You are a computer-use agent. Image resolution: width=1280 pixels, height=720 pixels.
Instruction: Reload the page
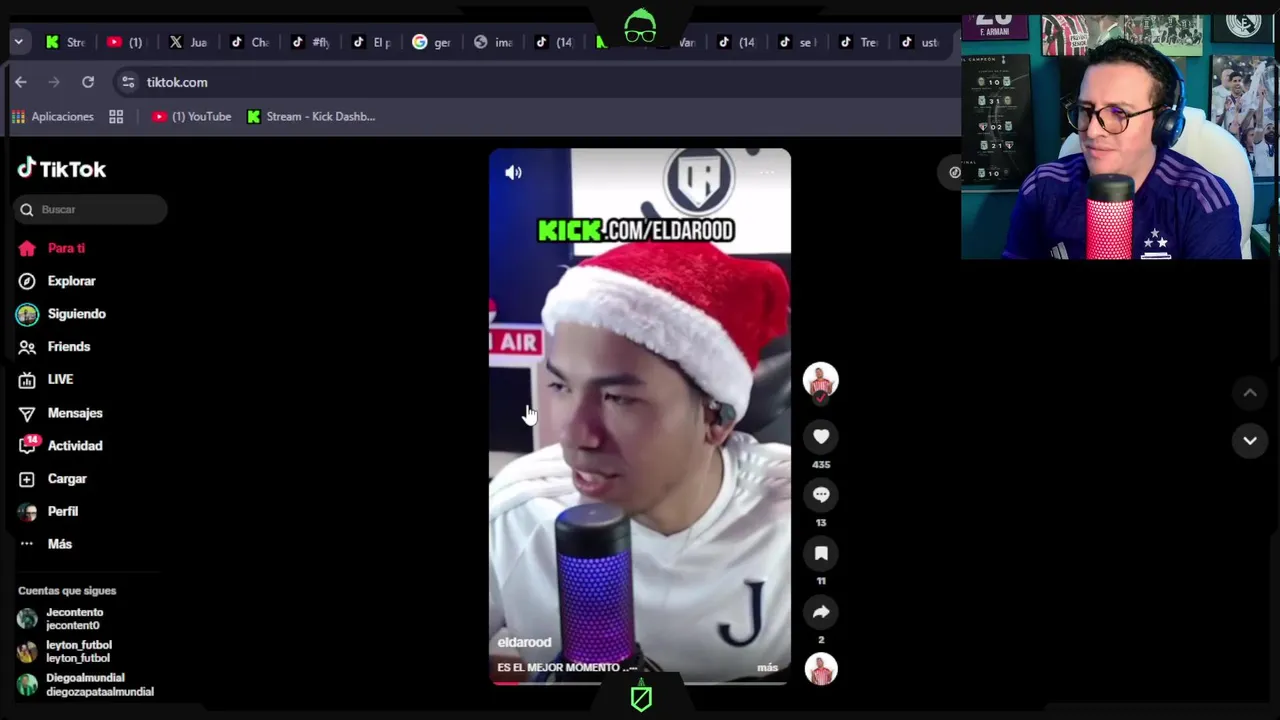88,82
